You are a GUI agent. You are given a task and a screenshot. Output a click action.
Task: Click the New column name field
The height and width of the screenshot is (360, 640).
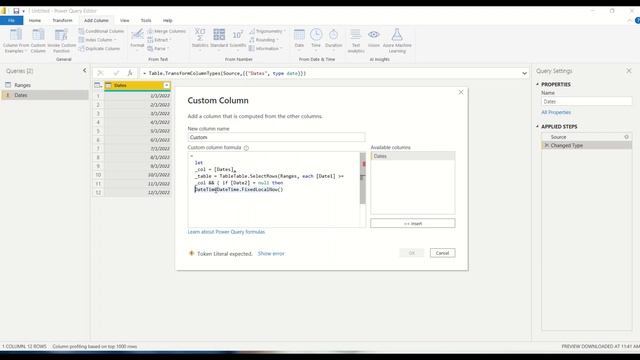pos(276,138)
